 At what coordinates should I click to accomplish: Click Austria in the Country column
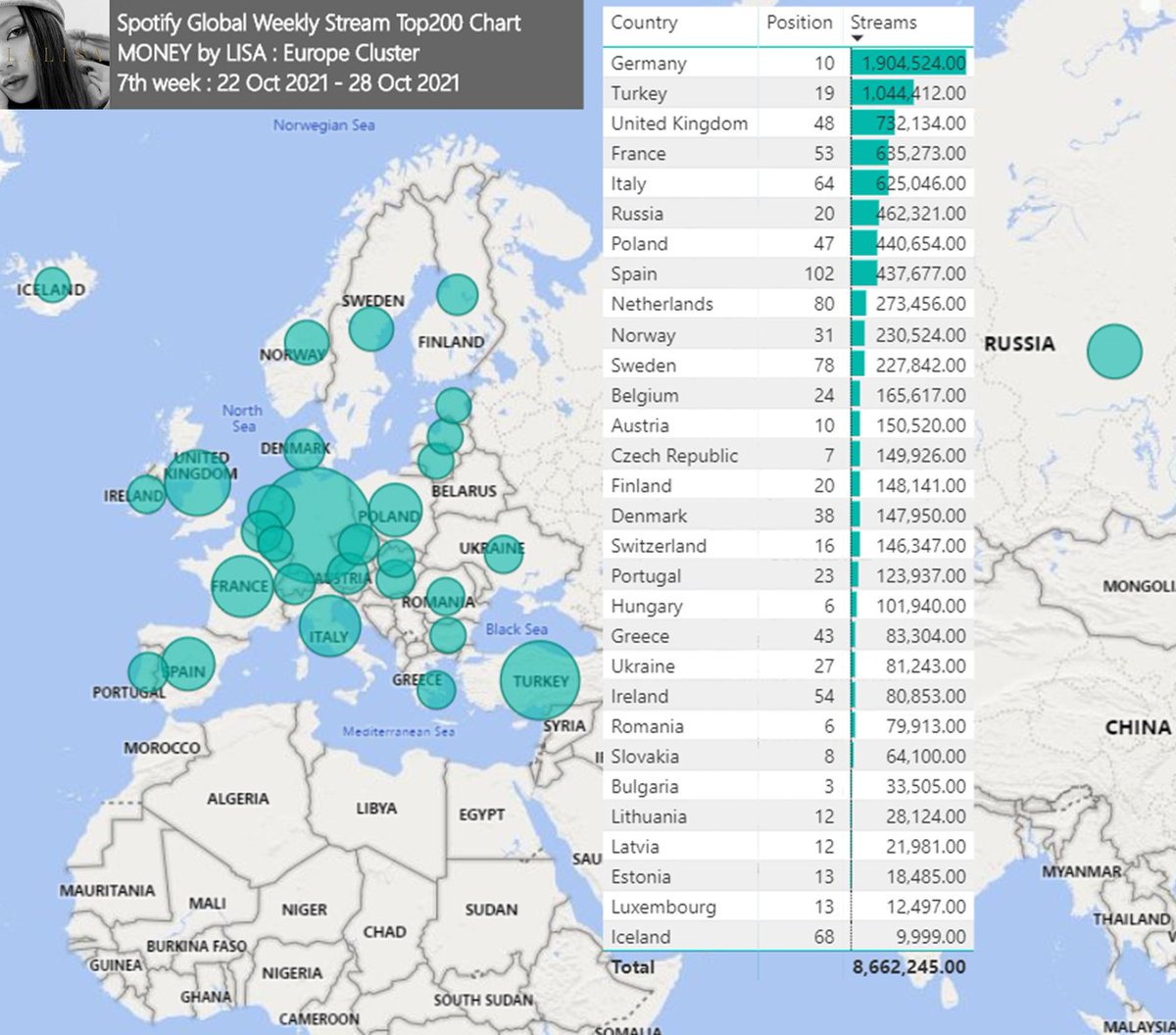tap(640, 425)
